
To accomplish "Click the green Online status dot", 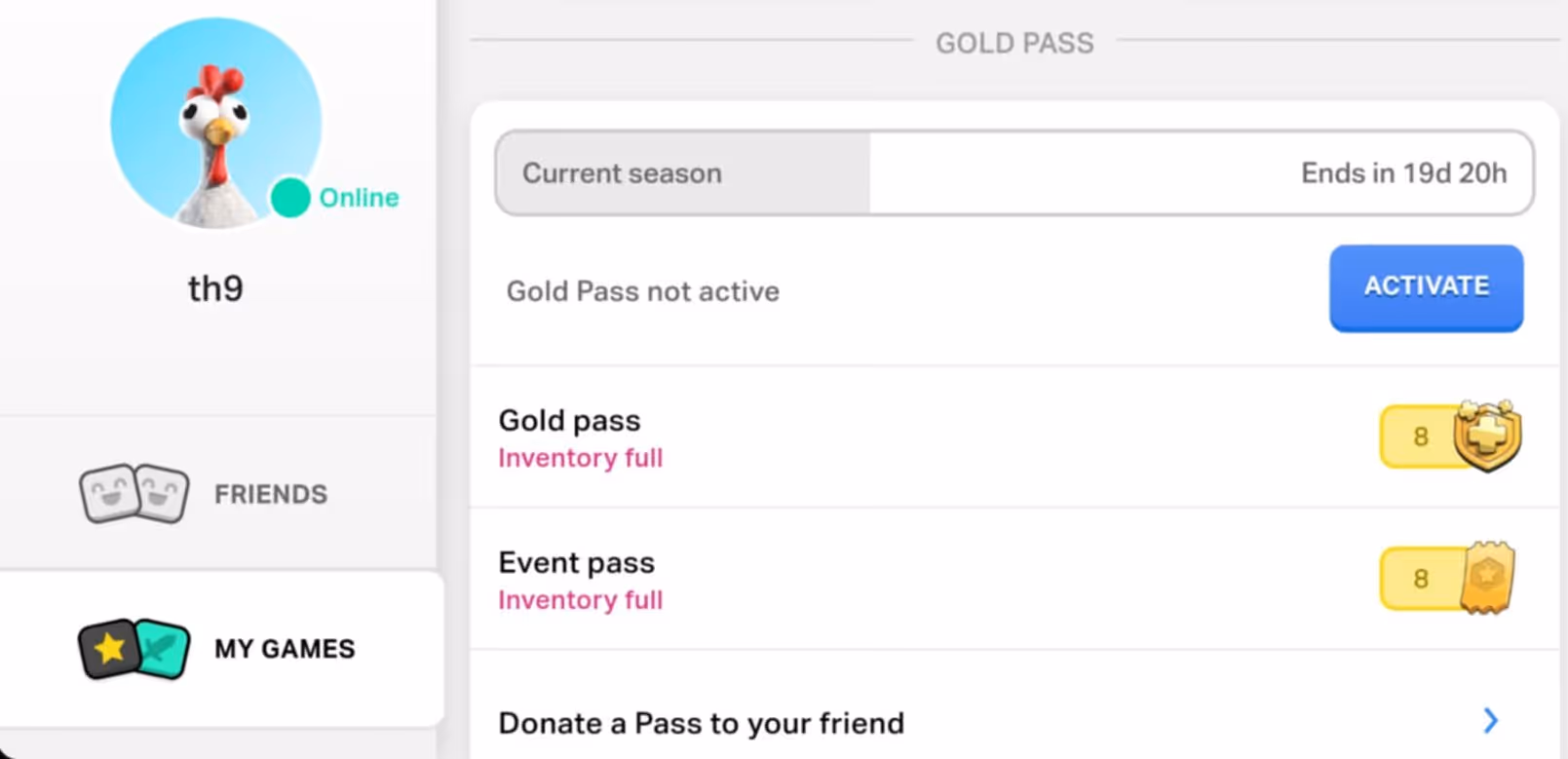I will [x=289, y=198].
